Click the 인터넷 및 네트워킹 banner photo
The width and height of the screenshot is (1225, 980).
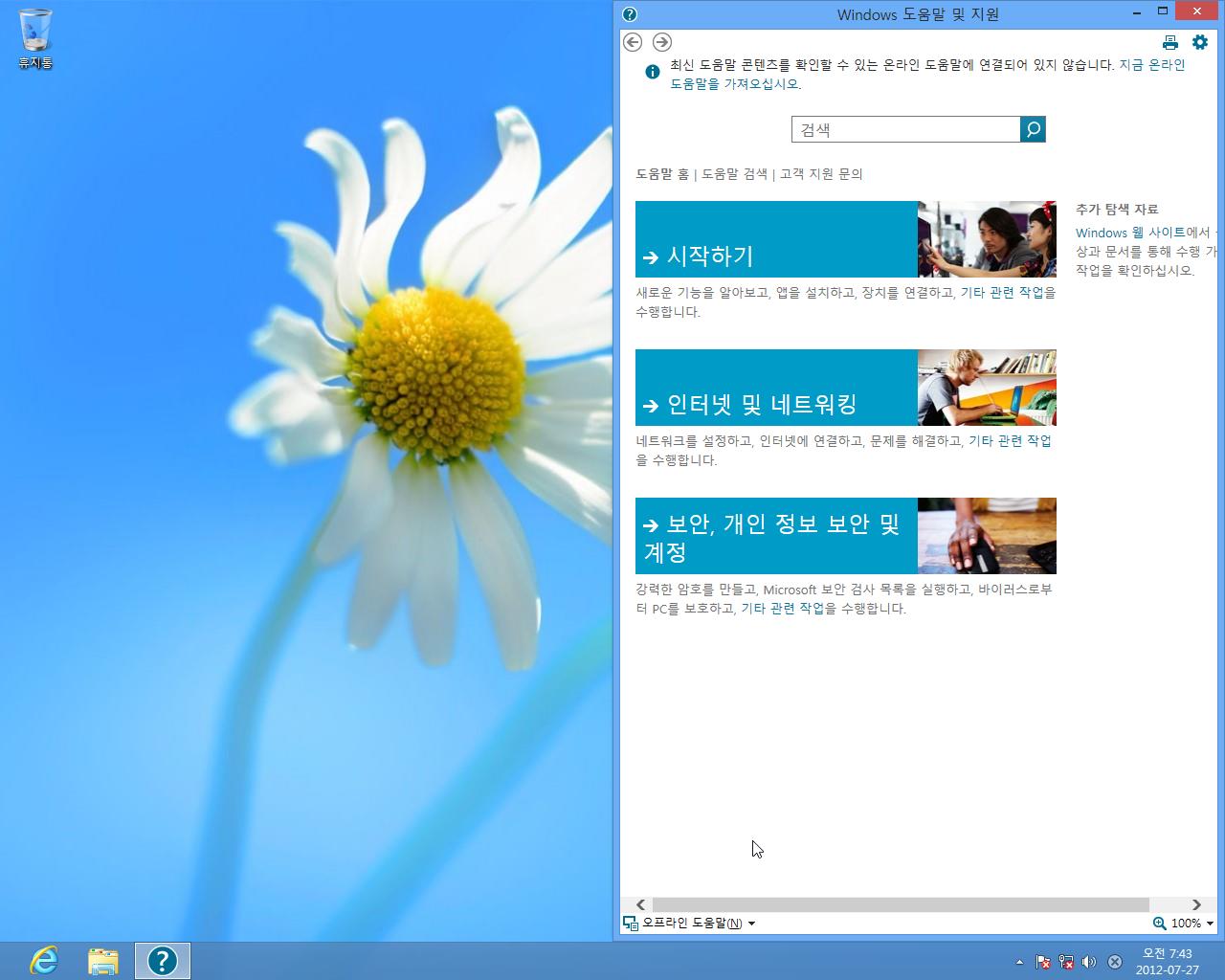tap(987, 388)
